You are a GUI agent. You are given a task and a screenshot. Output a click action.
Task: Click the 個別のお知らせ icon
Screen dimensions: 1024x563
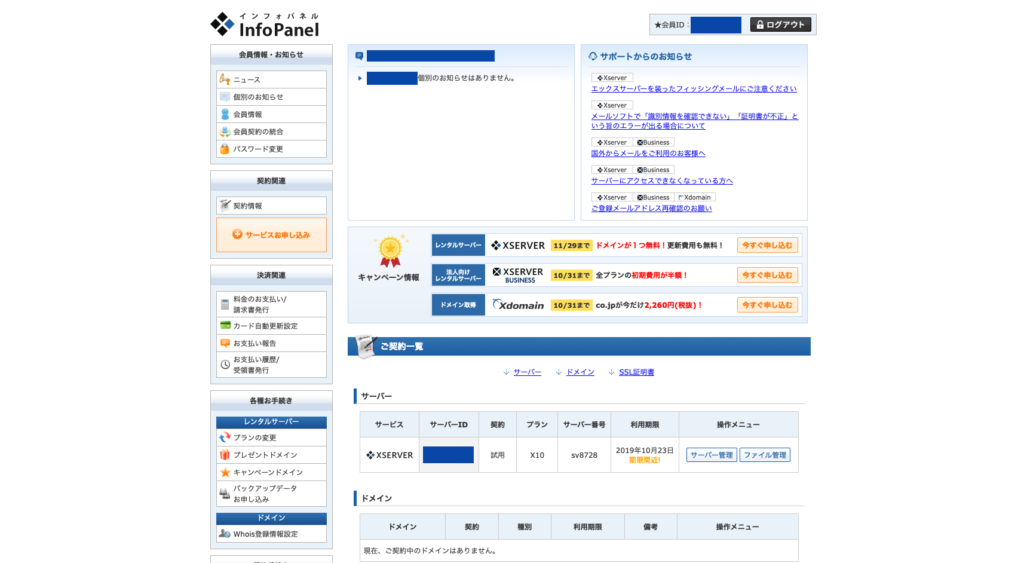[x=225, y=97]
